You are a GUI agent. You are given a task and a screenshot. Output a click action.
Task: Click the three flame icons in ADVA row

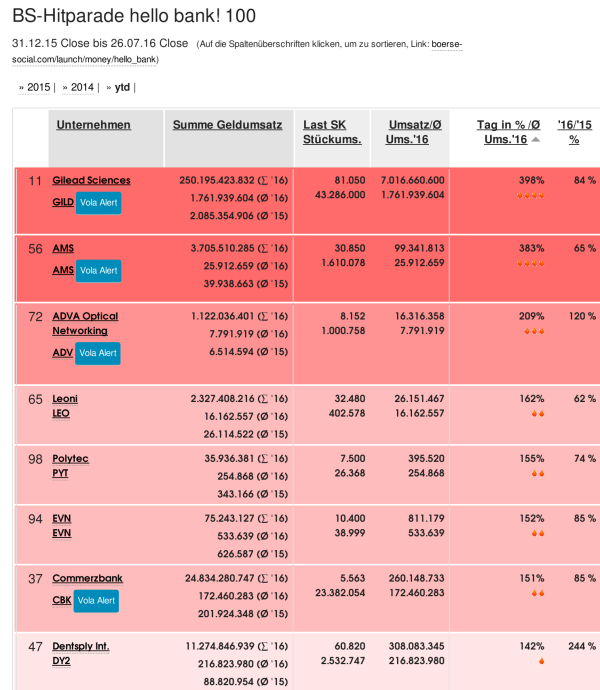[x=530, y=331]
